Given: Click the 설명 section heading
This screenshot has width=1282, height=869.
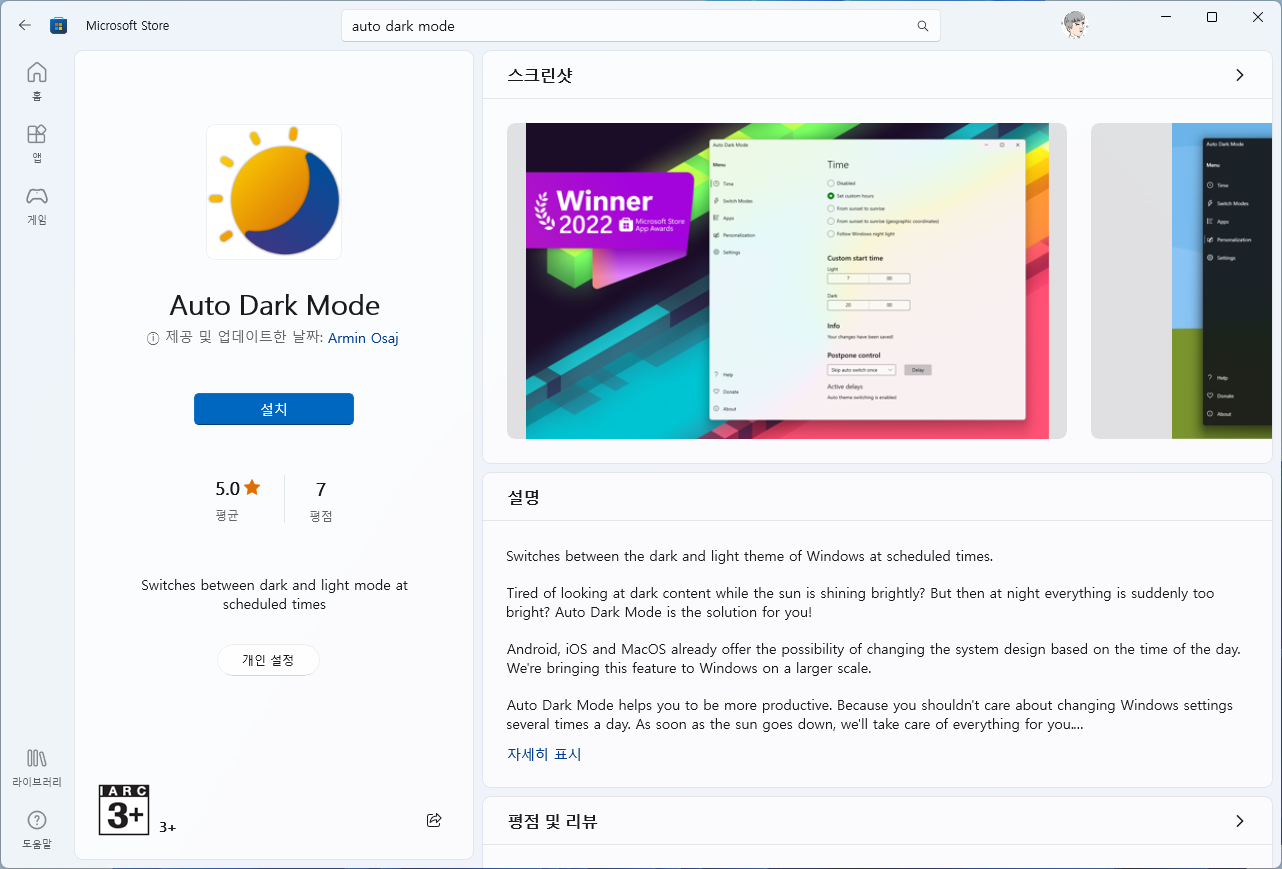Looking at the screenshot, I should coord(524,496).
